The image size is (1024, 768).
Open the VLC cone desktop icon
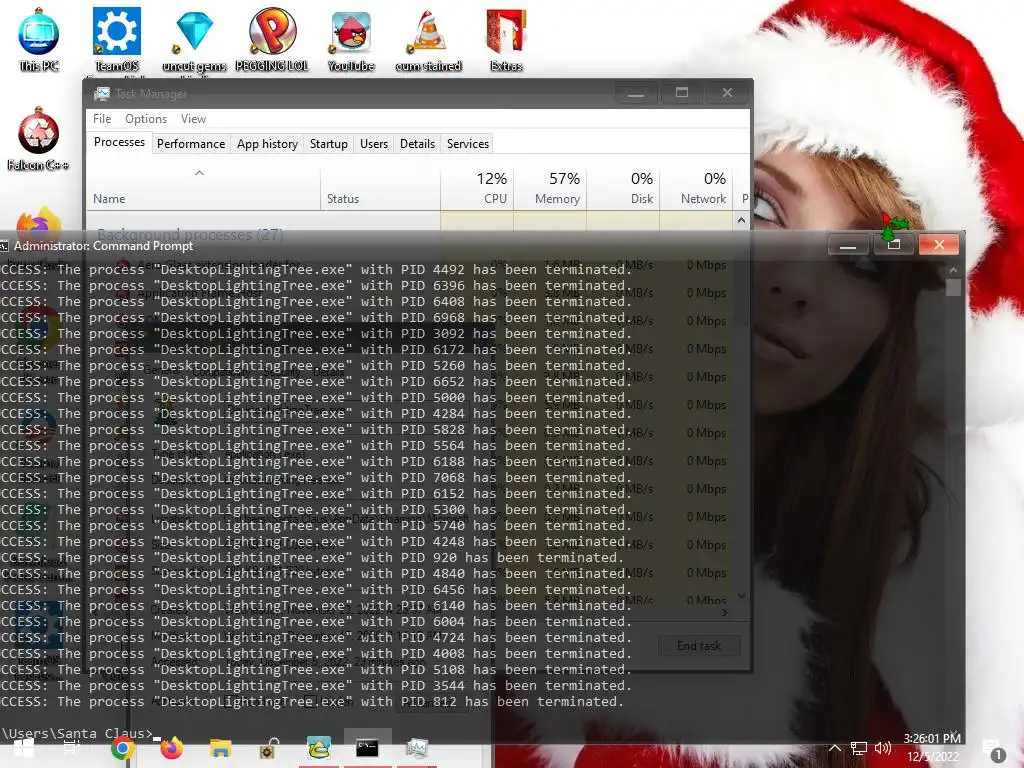(428, 40)
